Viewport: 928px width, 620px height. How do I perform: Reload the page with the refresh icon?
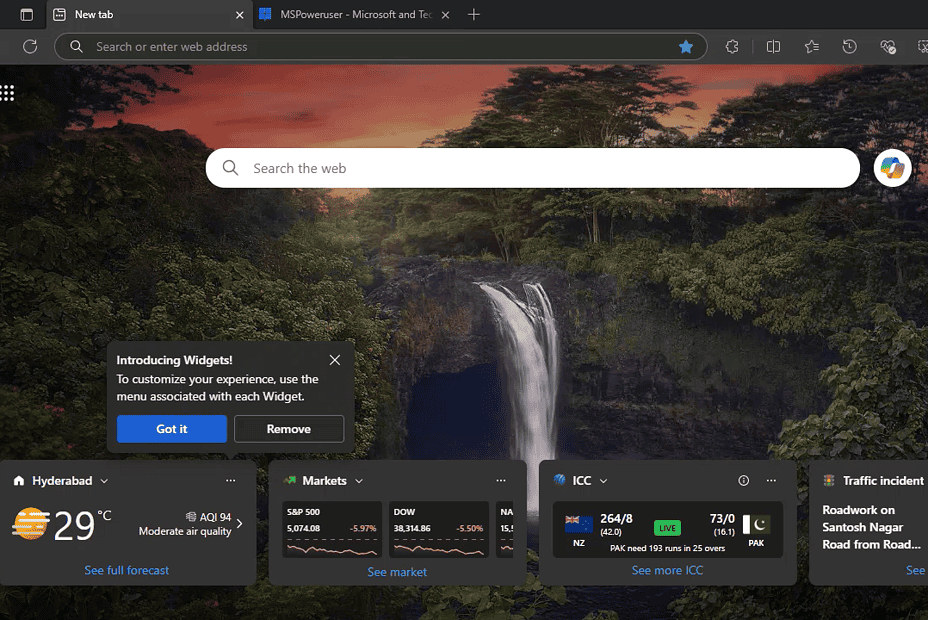click(x=30, y=46)
